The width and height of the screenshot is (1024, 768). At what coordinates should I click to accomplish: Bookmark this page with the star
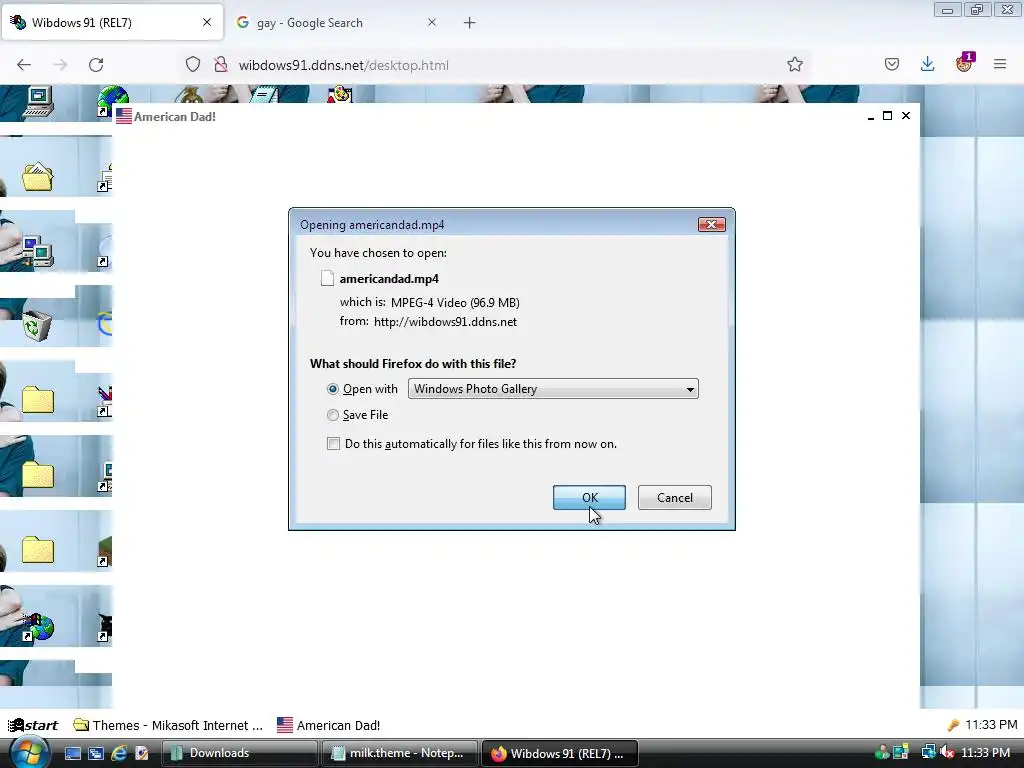[795, 65]
